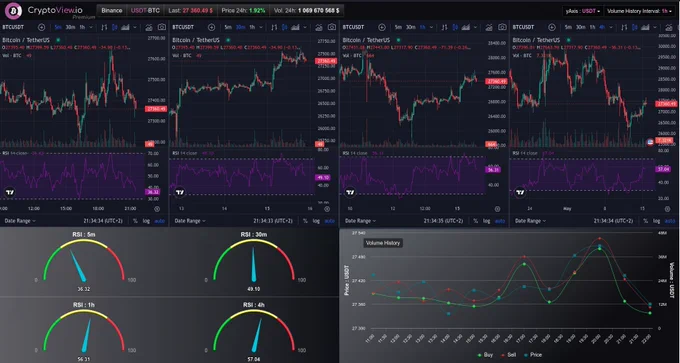Select 1h interval in third chart

click(422, 27)
